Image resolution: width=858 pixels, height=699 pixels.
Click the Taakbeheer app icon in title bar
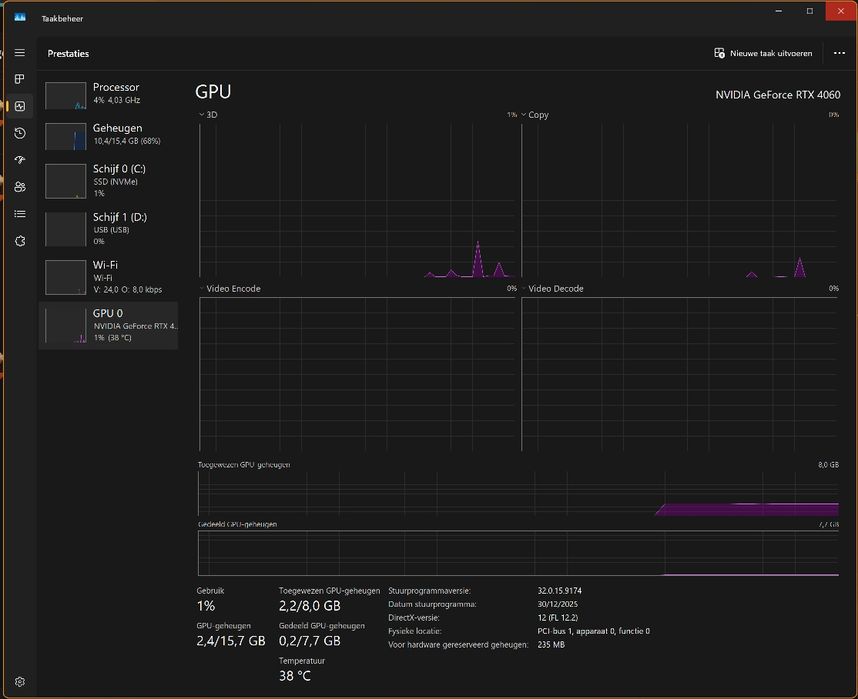point(20,18)
